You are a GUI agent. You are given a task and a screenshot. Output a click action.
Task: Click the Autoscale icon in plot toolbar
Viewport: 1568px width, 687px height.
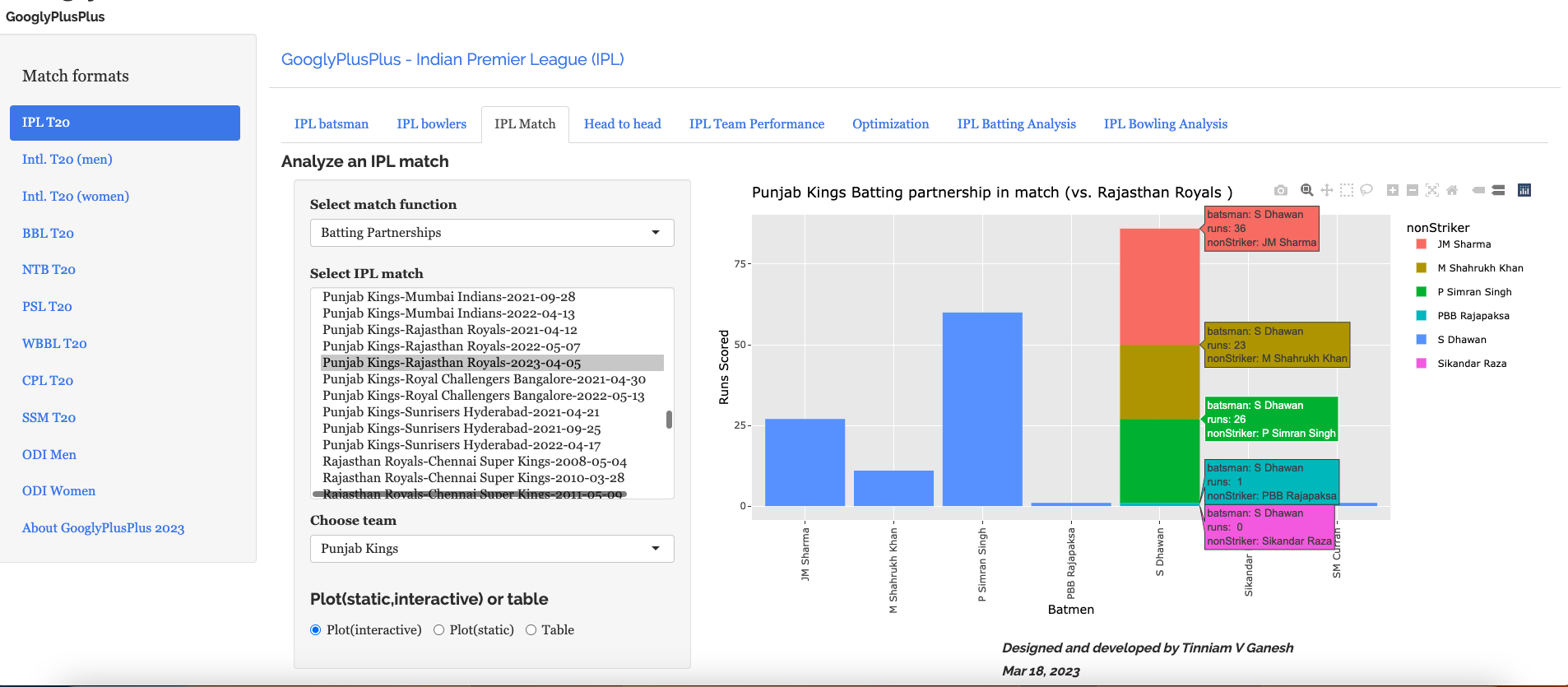point(1432,190)
